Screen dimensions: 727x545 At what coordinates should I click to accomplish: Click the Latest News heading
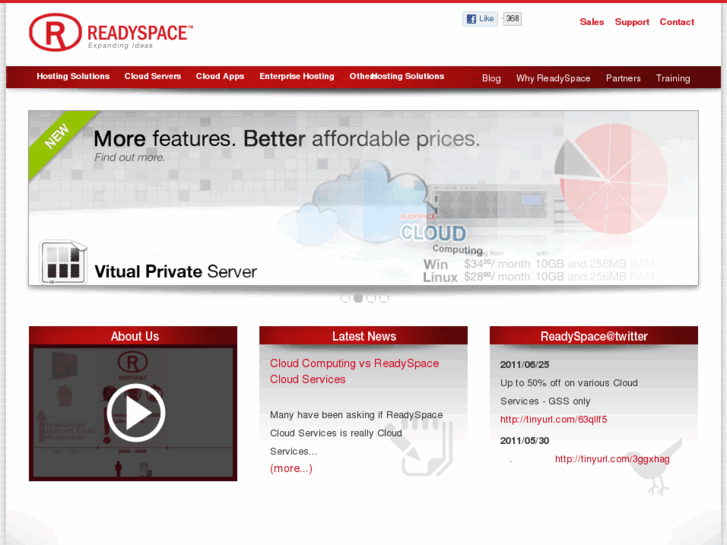(x=364, y=336)
